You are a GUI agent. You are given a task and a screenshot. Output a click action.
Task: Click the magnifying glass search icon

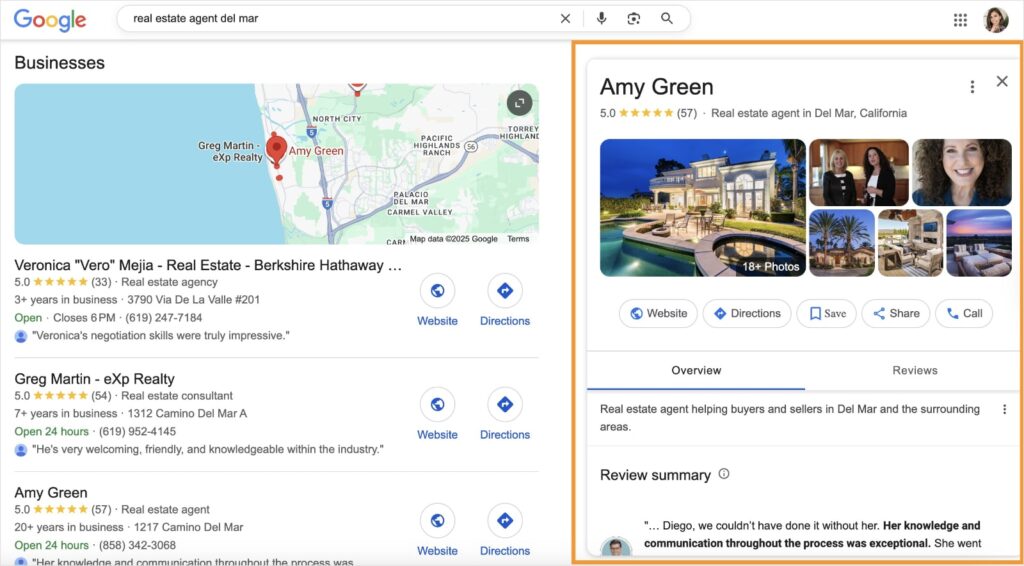pos(667,18)
